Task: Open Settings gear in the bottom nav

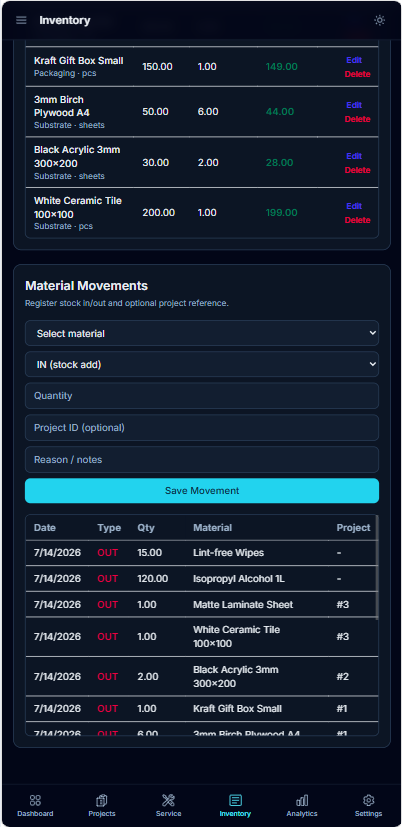Action: pyautogui.click(x=369, y=806)
